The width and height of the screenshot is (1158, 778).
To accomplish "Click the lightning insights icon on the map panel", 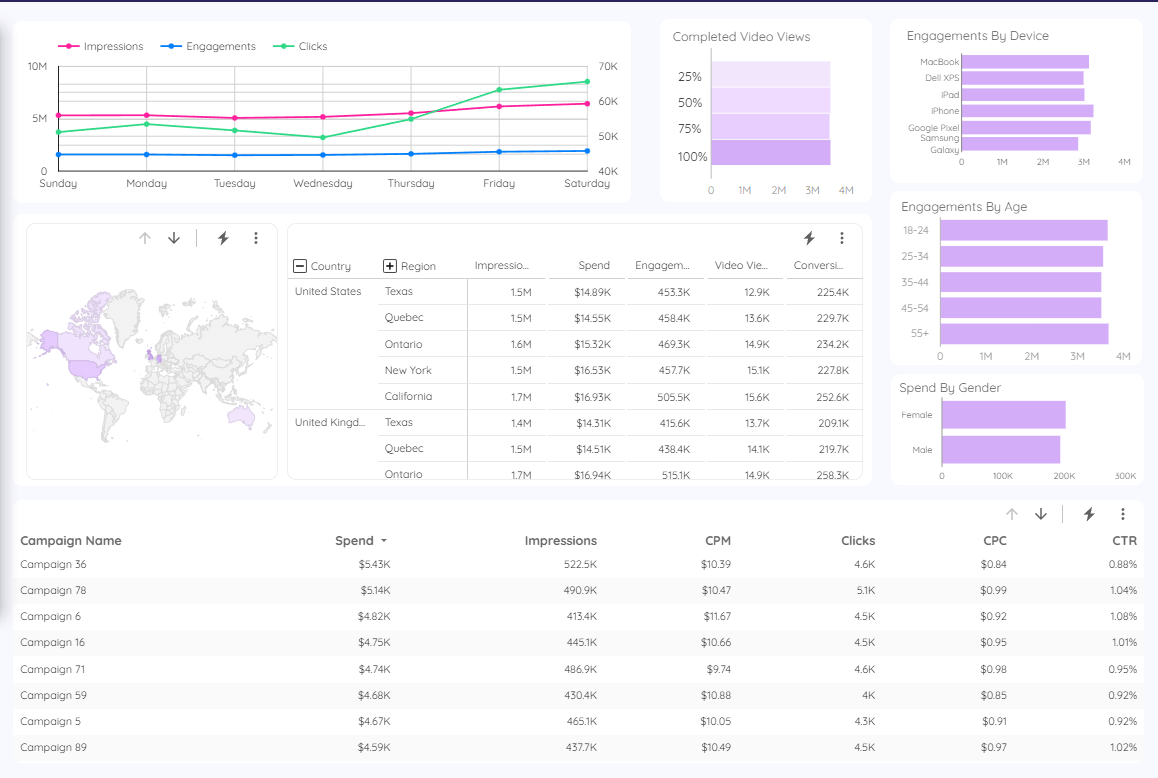I will pyautogui.click(x=222, y=238).
